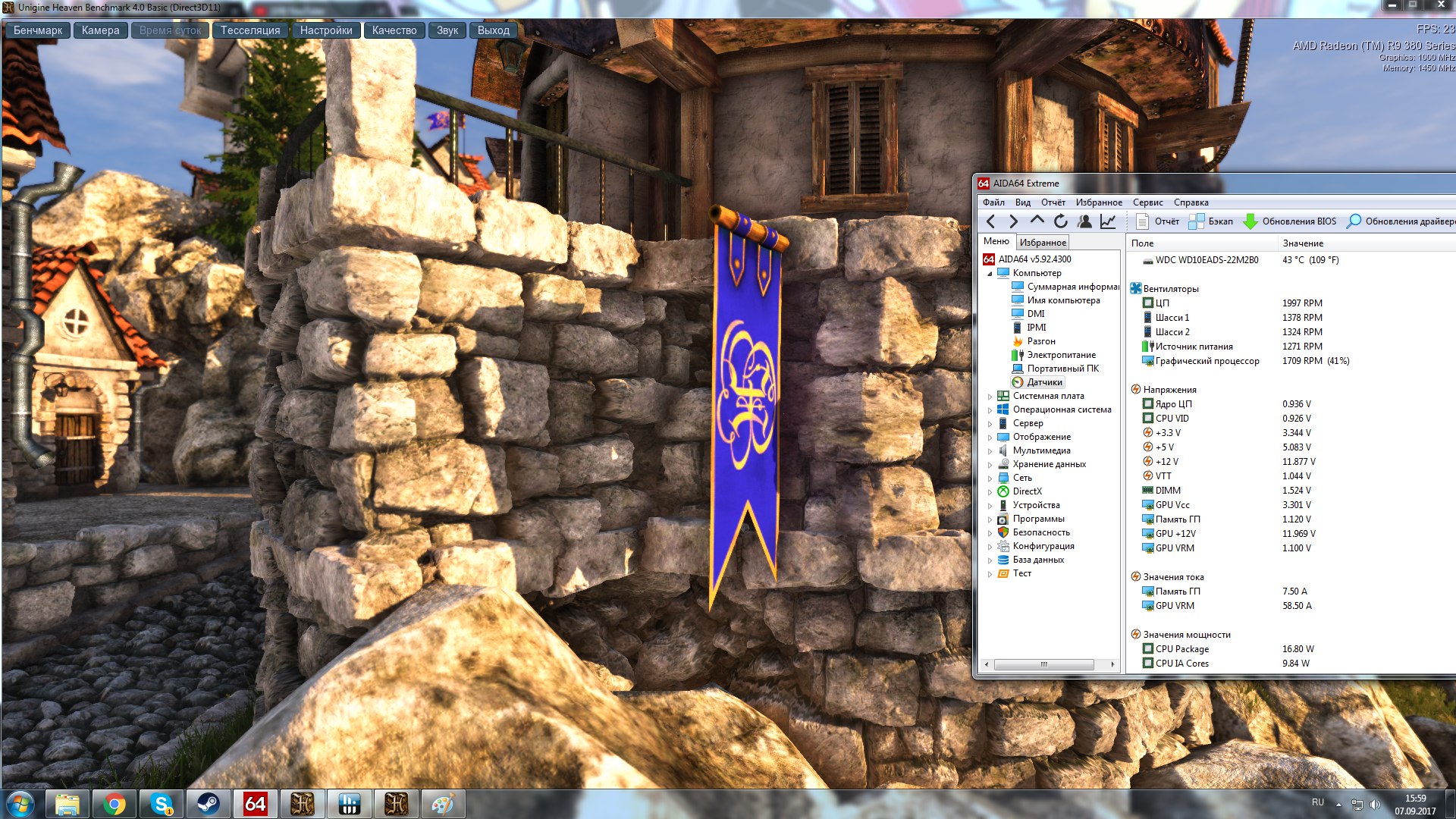This screenshot has width=1456, height=819.
Task: Refresh the AIDA64 sensor page
Action: click(1061, 221)
